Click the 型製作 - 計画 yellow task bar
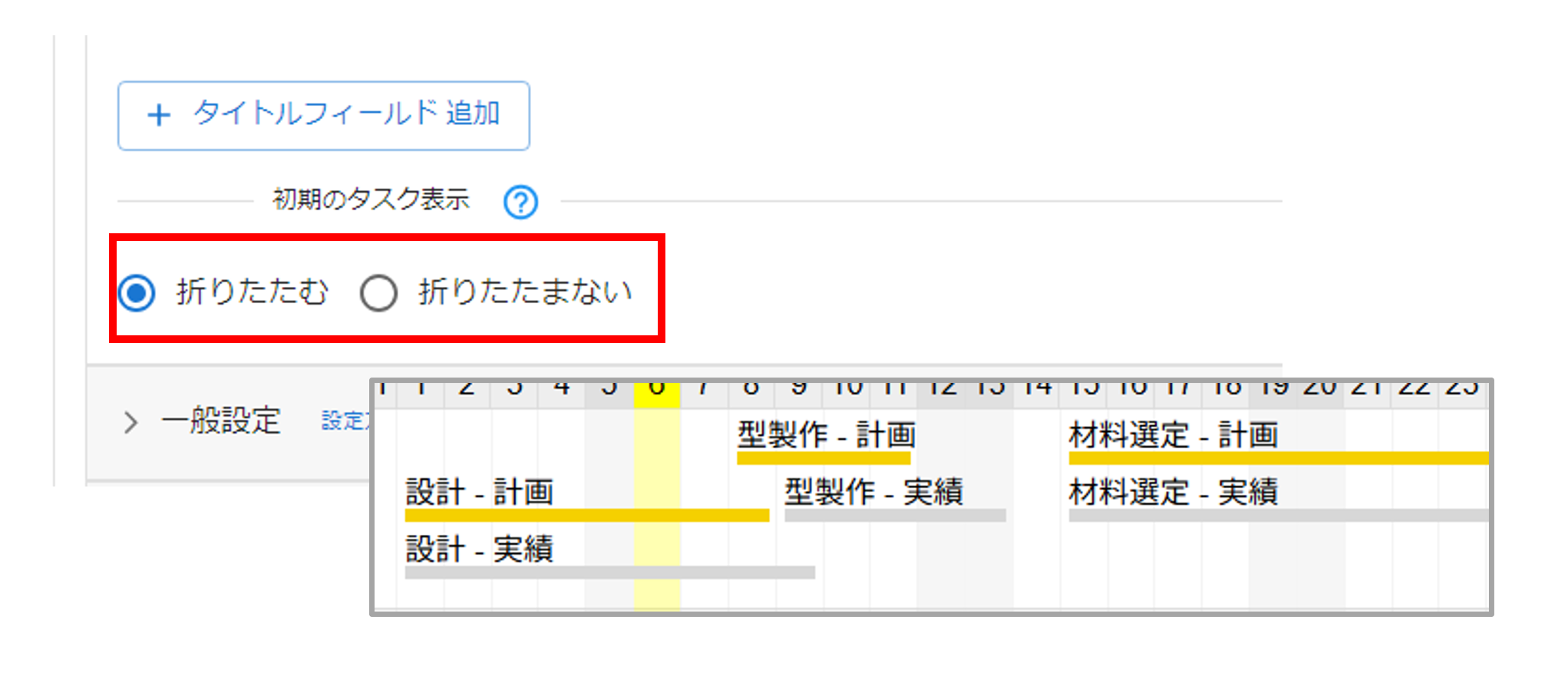 coord(824,458)
